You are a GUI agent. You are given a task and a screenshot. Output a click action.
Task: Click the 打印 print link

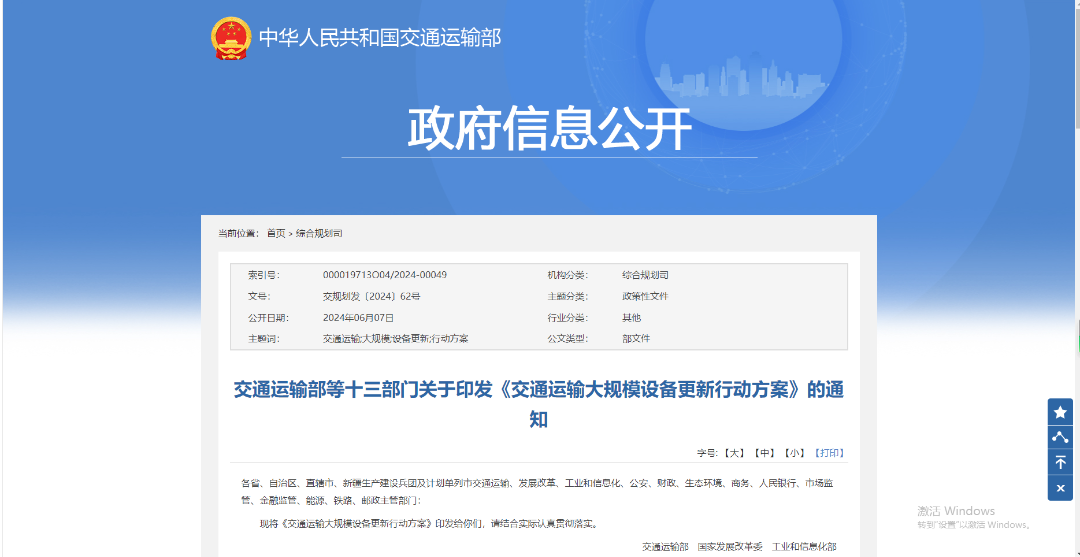tap(829, 453)
